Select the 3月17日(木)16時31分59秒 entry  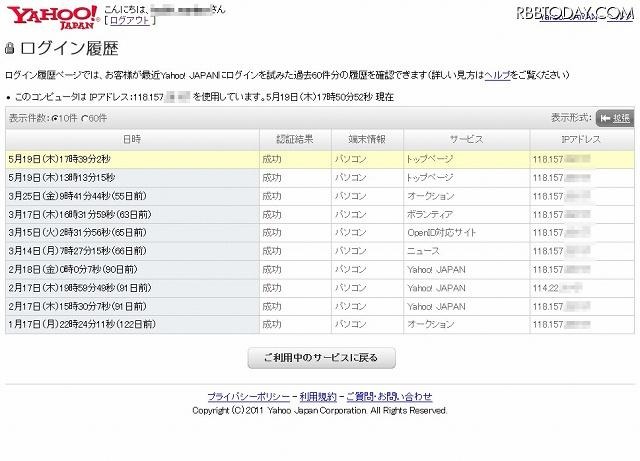[320, 214]
